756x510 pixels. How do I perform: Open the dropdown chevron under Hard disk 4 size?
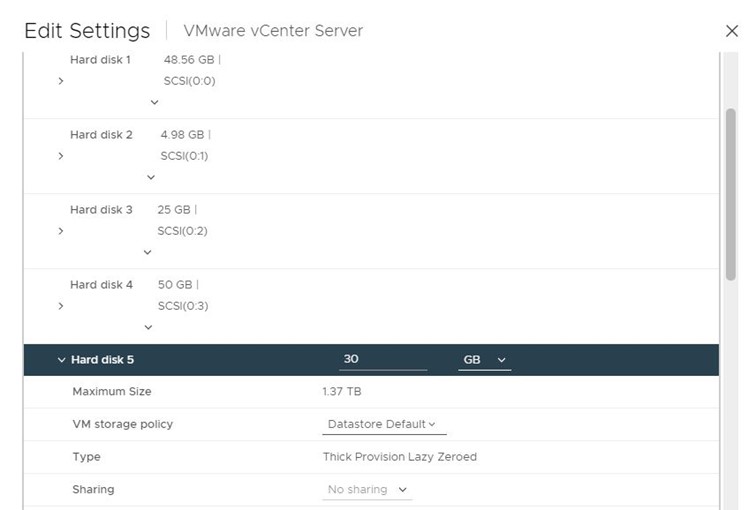(x=148, y=327)
